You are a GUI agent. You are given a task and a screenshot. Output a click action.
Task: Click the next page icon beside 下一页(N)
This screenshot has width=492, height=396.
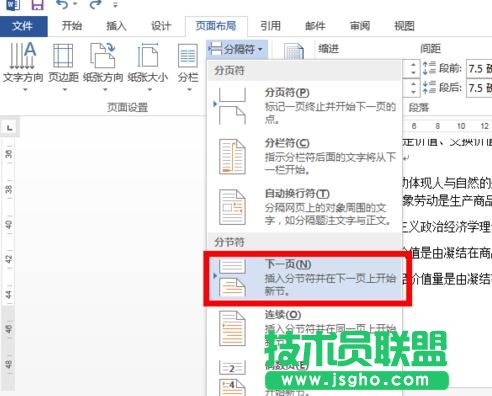[x=232, y=278]
